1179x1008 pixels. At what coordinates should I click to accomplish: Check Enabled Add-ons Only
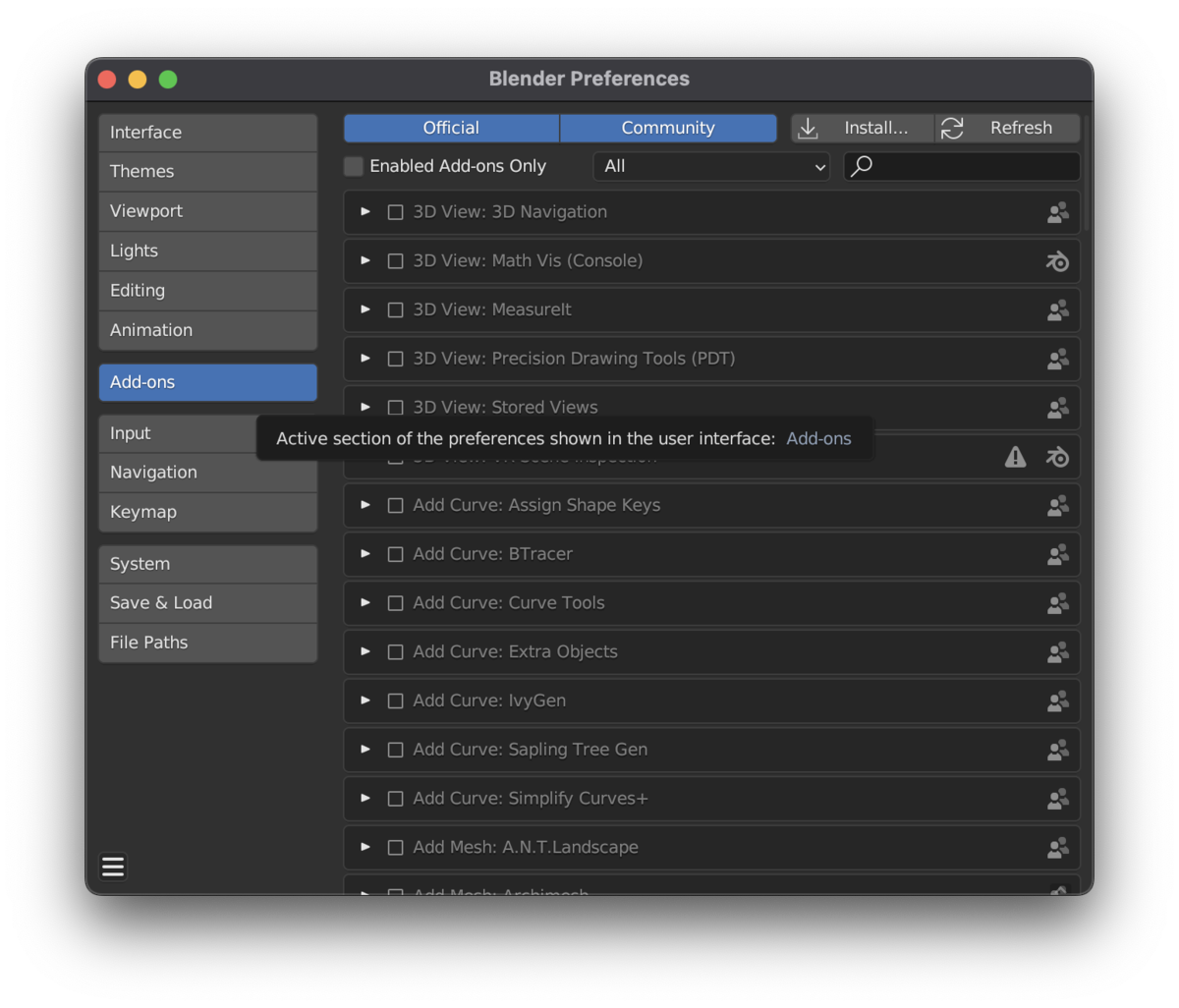tap(354, 167)
